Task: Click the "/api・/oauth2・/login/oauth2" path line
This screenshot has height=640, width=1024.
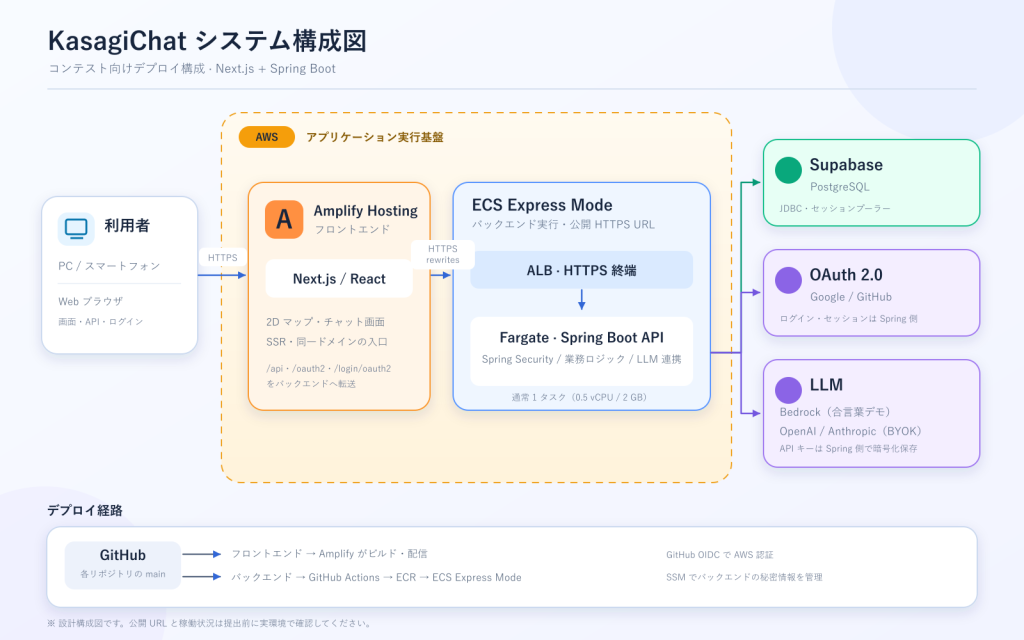Action: [328, 368]
